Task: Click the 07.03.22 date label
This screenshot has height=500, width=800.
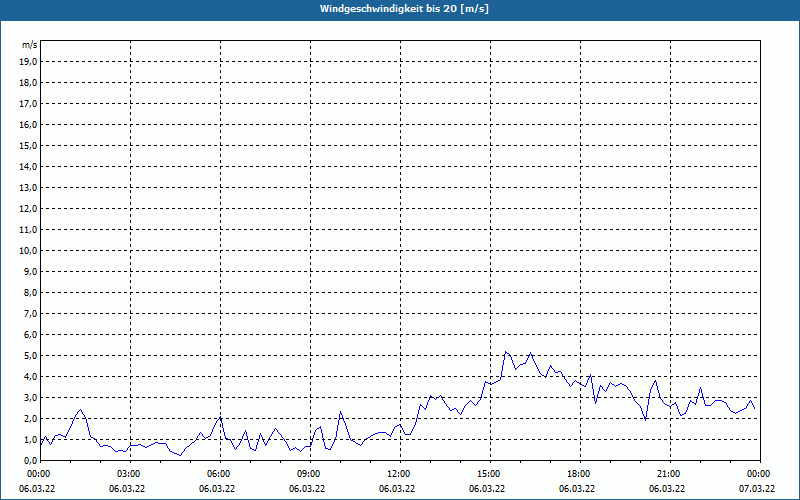Action: click(x=757, y=488)
